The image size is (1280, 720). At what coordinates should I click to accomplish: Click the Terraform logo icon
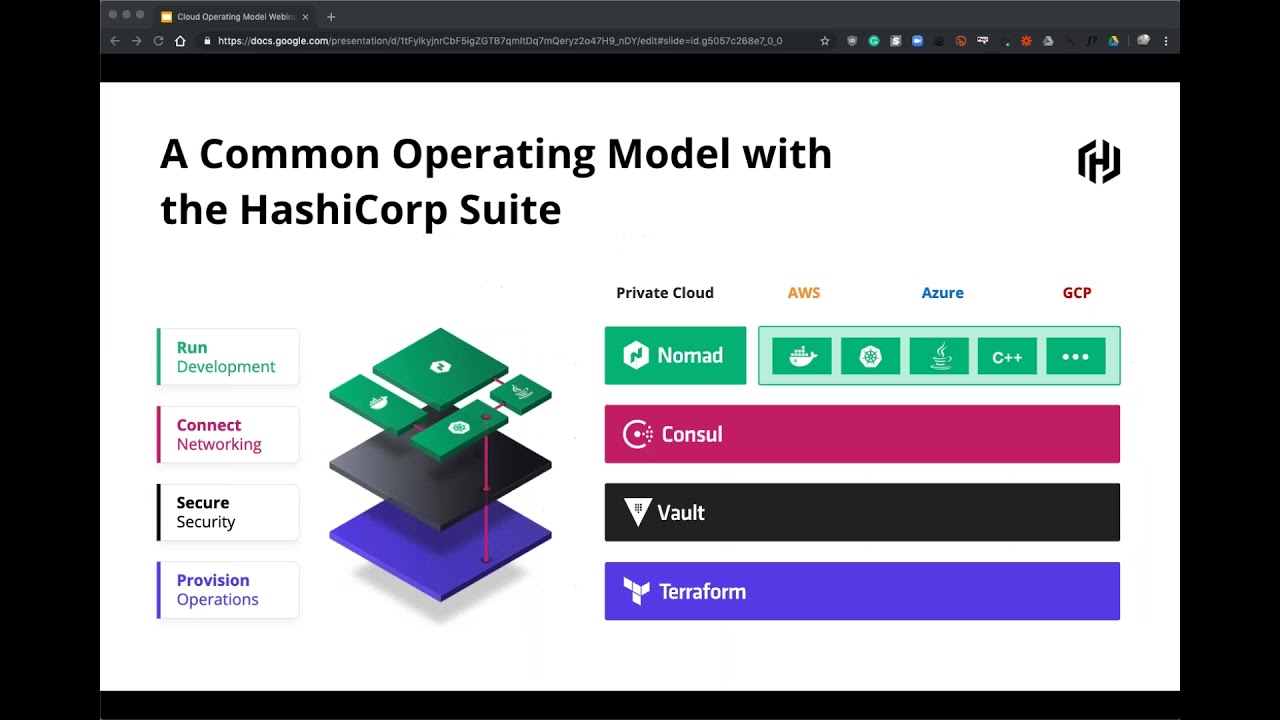click(x=637, y=591)
